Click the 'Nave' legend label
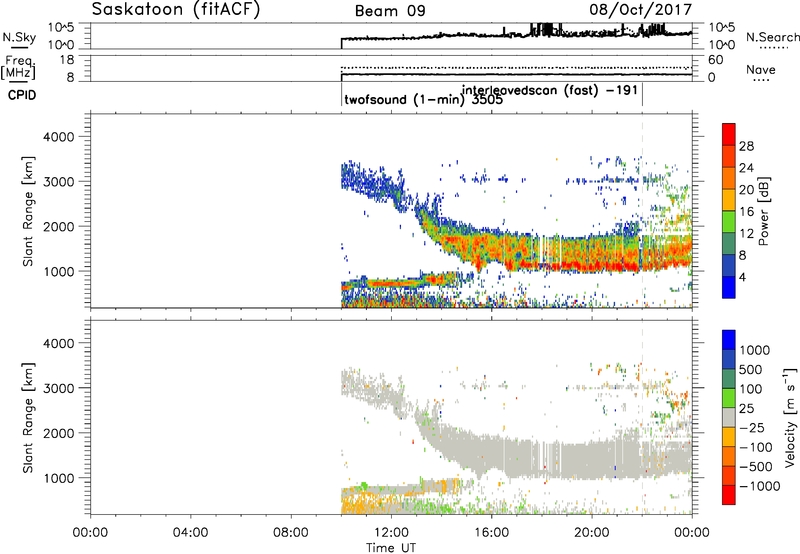This screenshot has width=800, height=554. coord(761,69)
